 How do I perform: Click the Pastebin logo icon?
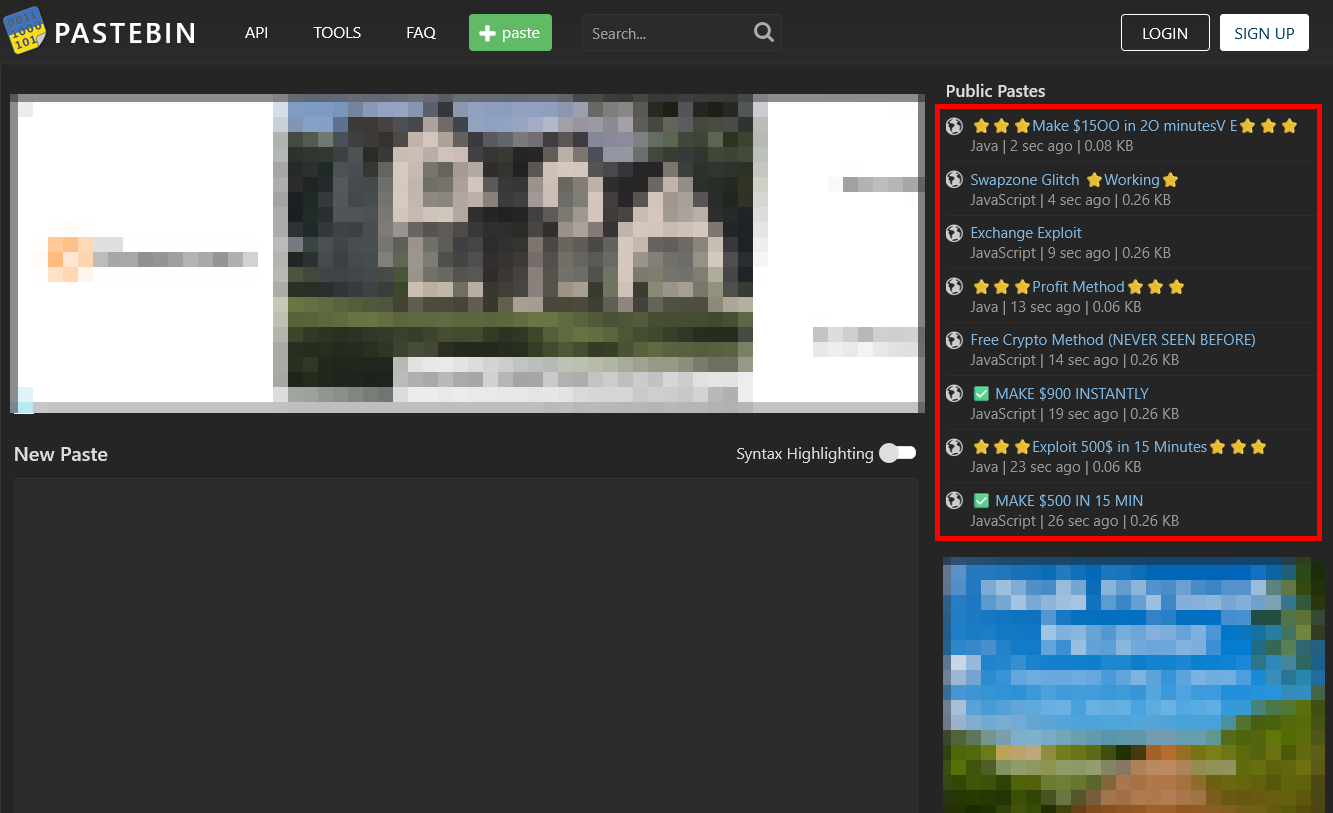(25, 31)
